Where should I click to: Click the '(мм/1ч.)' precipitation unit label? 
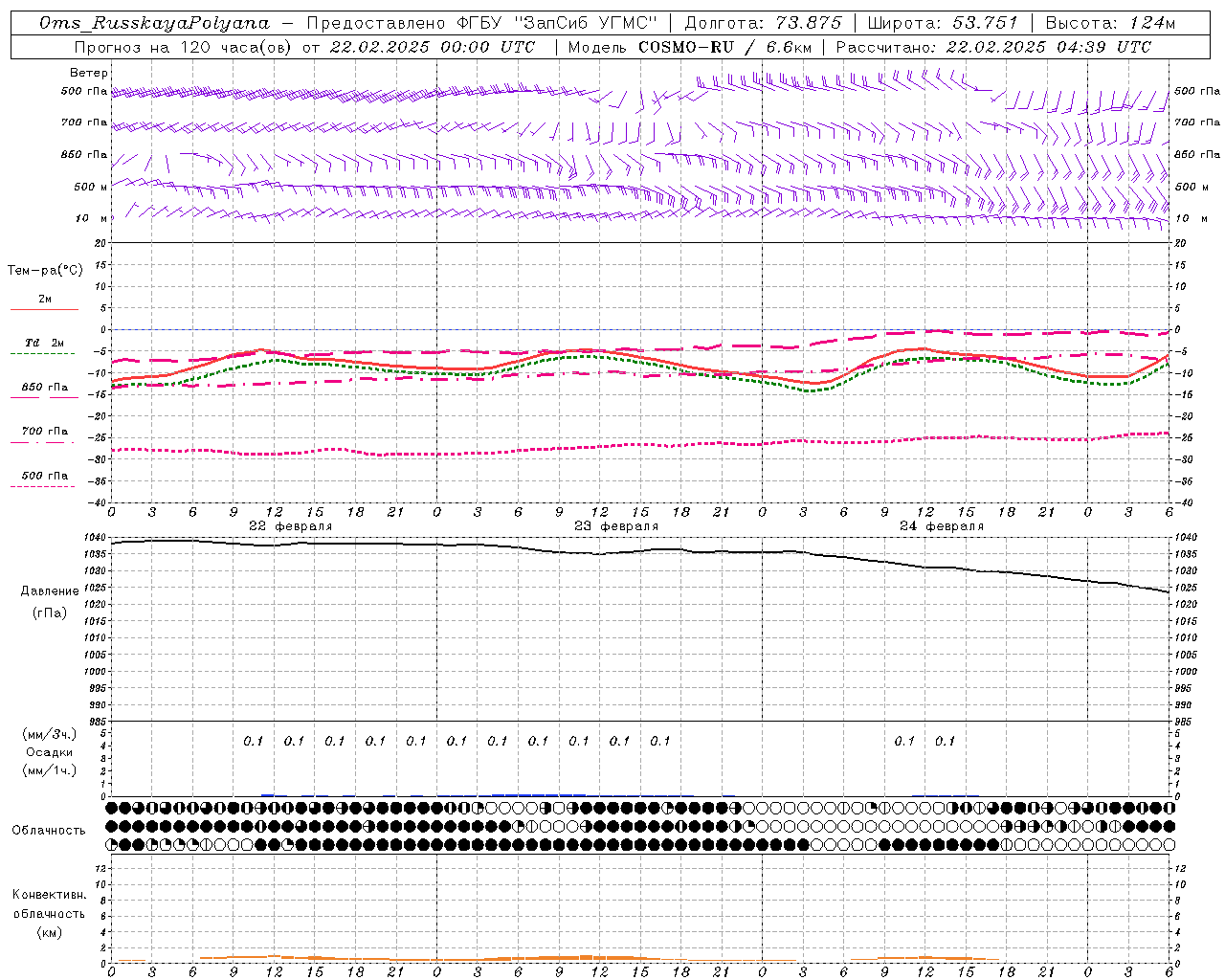tap(50, 770)
